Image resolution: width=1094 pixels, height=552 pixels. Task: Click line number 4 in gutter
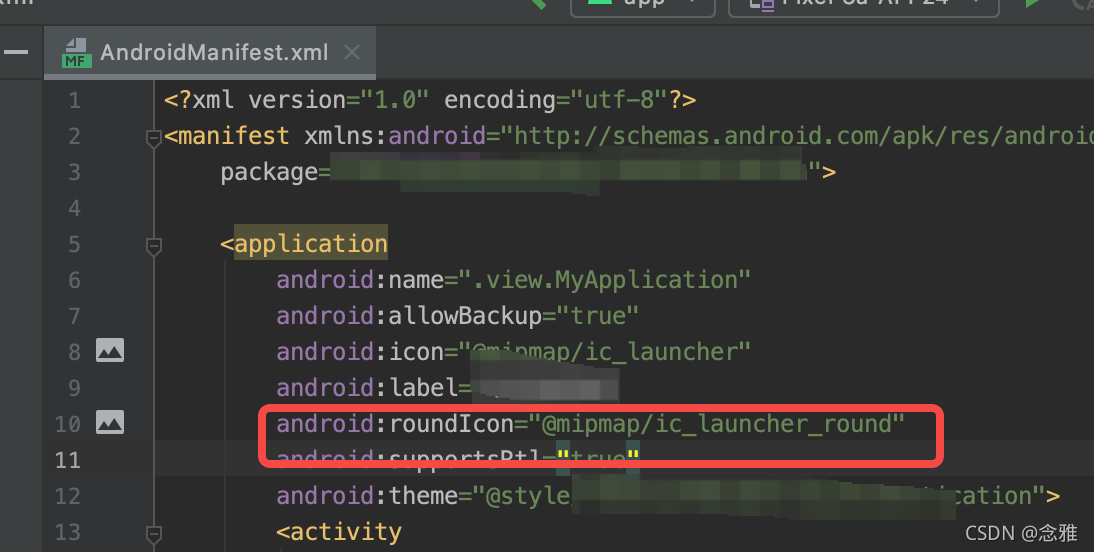tap(74, 208)
